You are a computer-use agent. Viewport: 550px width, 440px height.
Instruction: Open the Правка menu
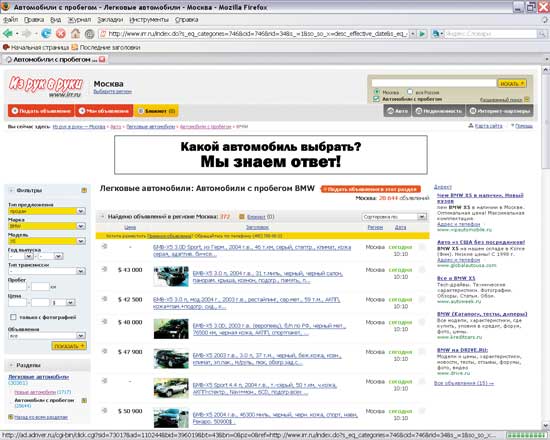[34, 20]
